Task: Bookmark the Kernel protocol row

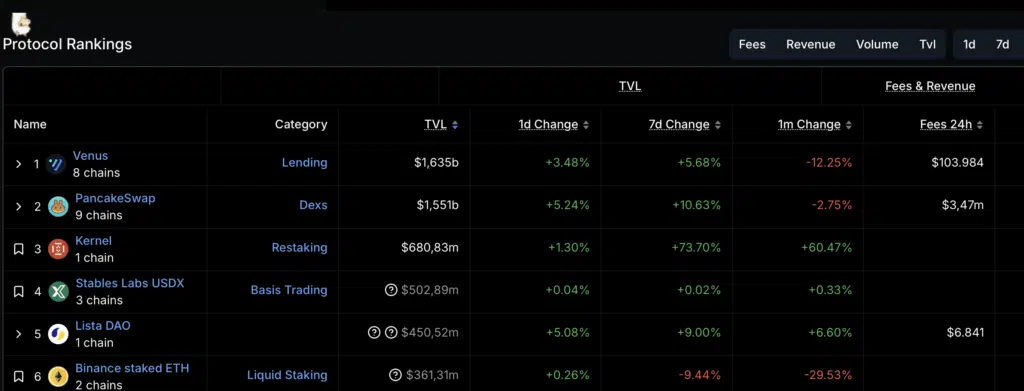Action: coord(19,249)
